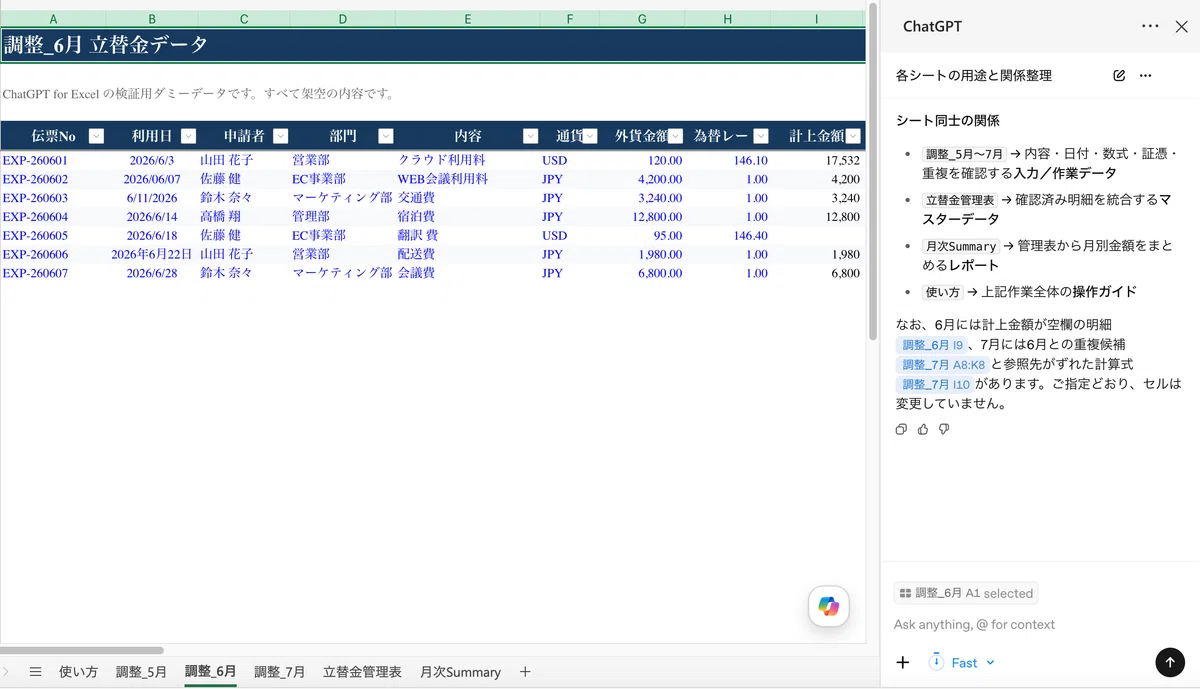Select cell EXP-260605
The height and width of the screenshot is (689, 1200).
tap(53, 235)
